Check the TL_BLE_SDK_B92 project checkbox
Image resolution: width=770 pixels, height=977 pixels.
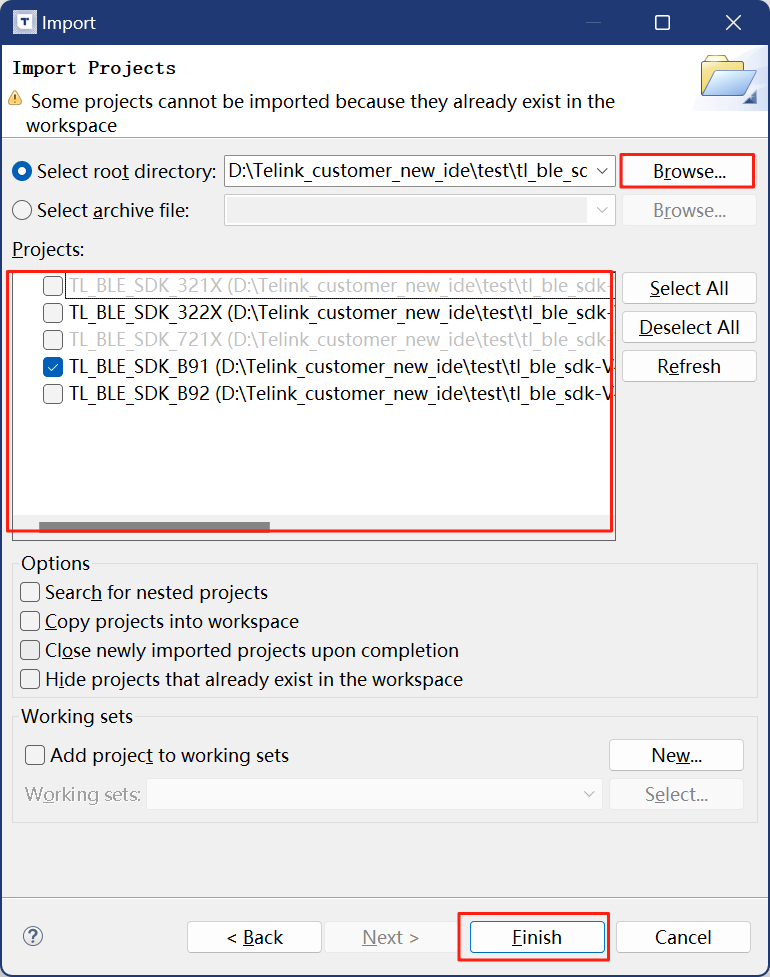[x=53, y=394]
